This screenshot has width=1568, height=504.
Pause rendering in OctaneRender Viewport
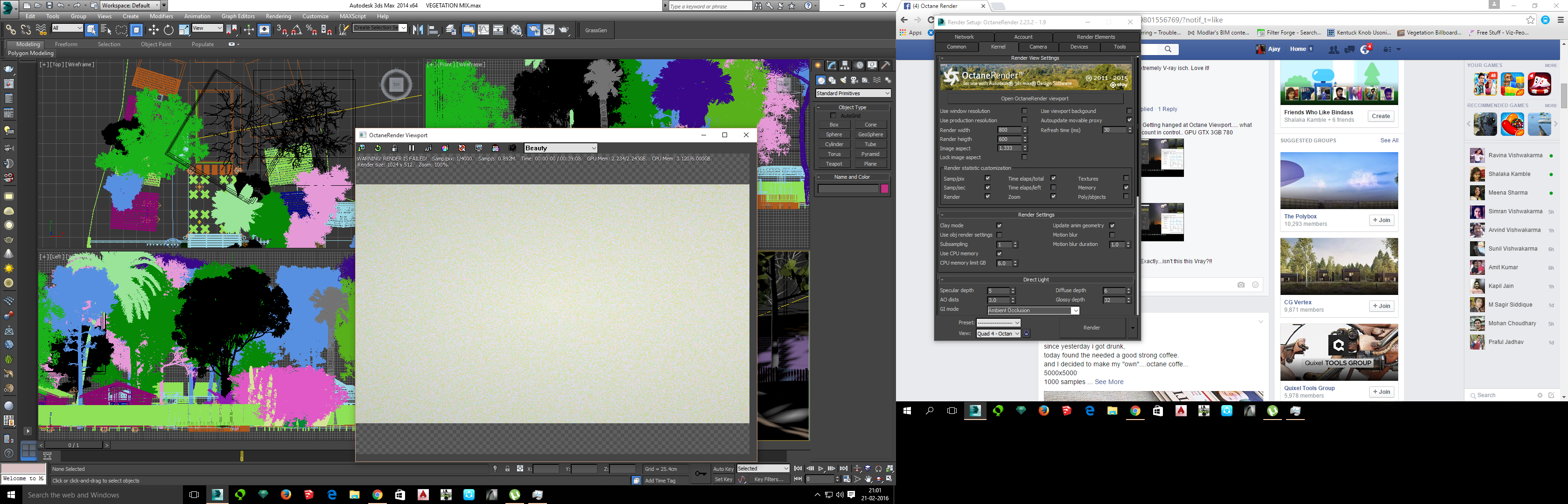coord(412,148)
